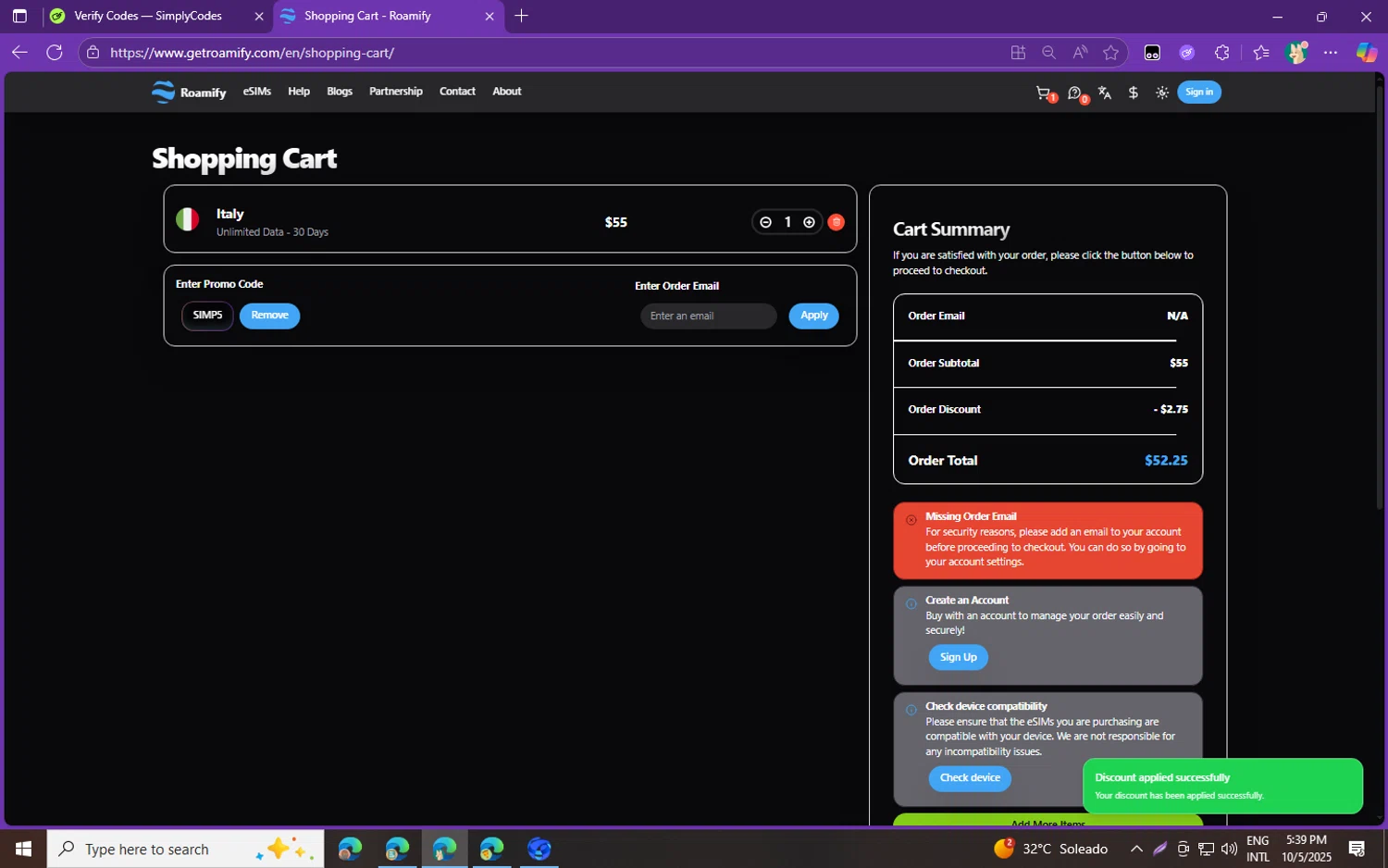Open the weather 32°C Soleado widget
Viewport: 1388px width, 868px height.
tap(1050, 849)
